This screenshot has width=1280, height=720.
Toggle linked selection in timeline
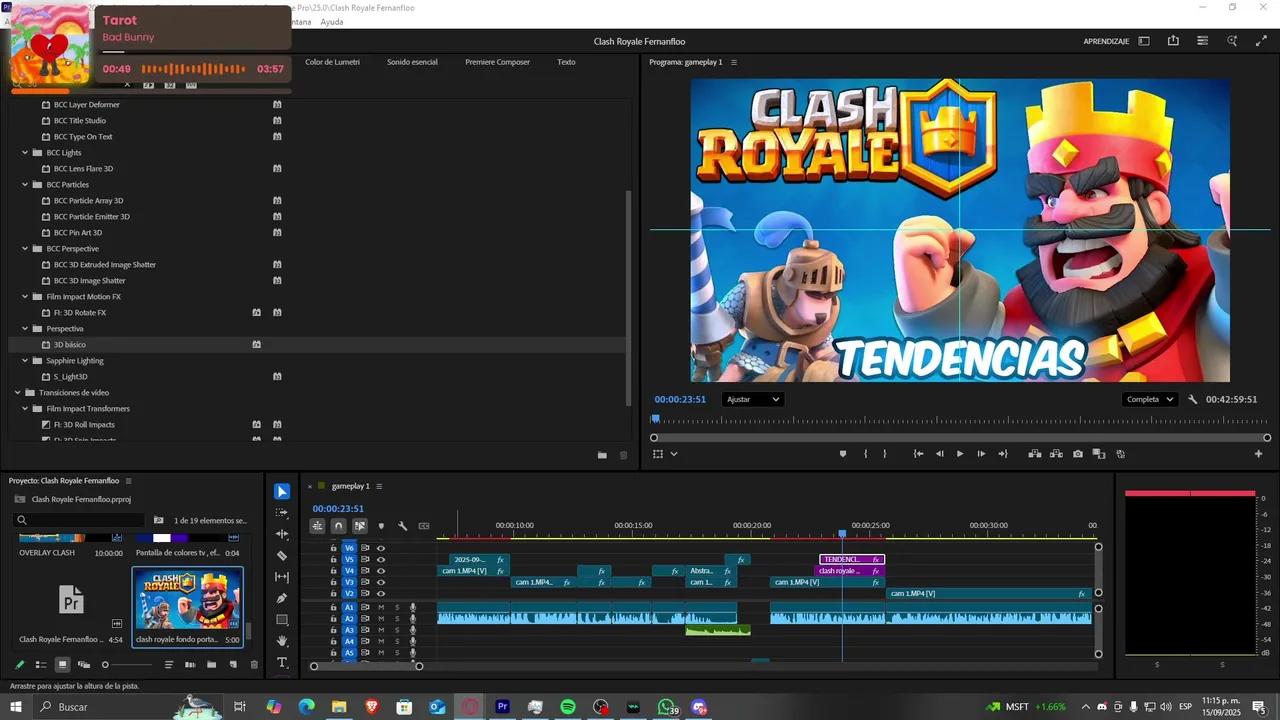coord(359,526)
